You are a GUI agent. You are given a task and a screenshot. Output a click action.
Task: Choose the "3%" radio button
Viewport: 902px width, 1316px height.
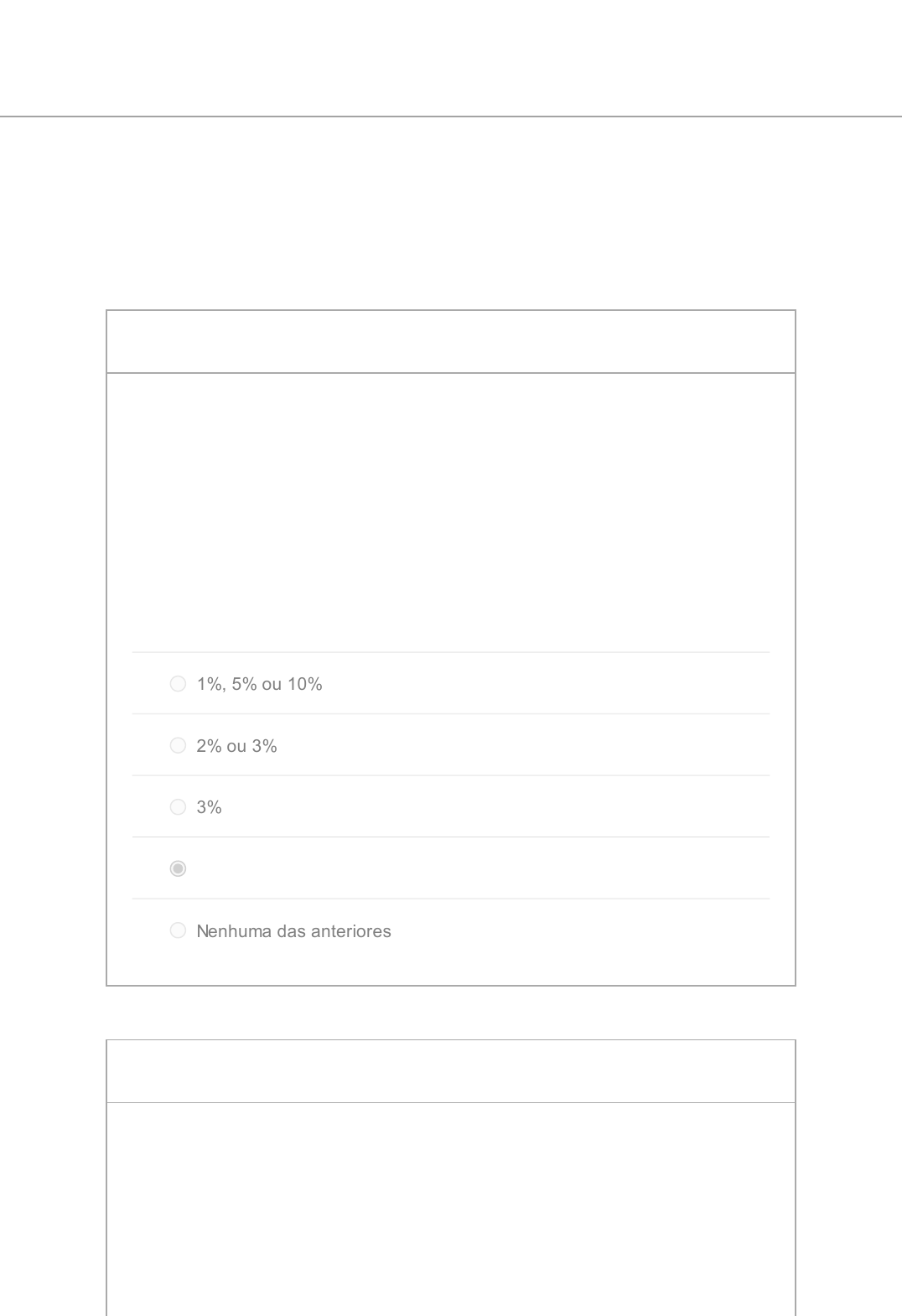[178, 807]
